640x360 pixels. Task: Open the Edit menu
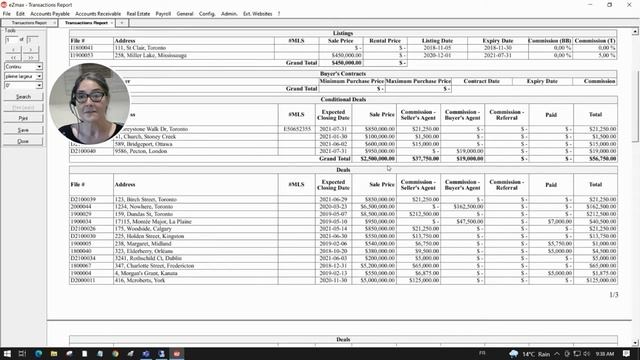point(20,13)
